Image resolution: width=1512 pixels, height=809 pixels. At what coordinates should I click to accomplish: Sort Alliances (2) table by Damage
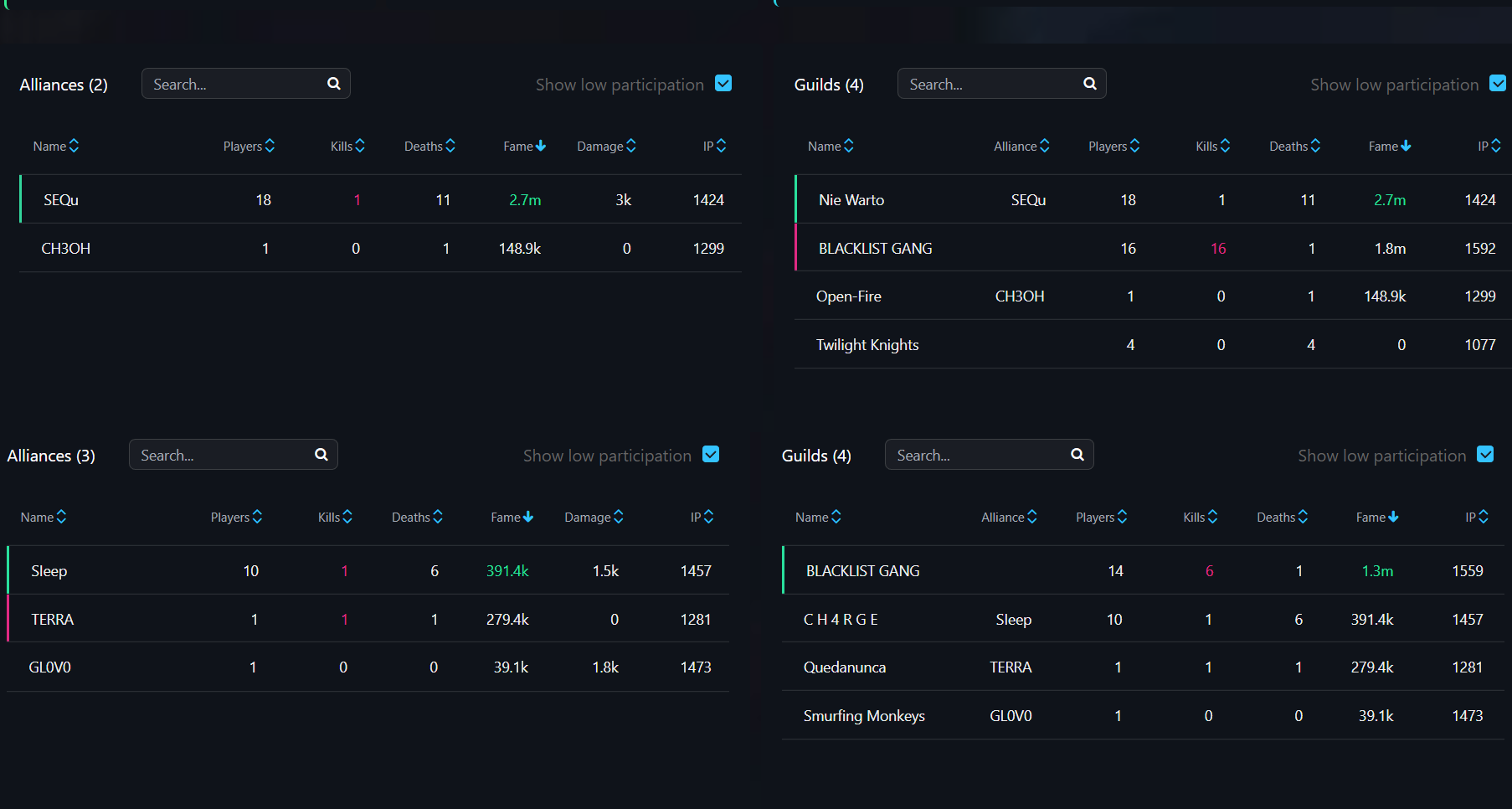606,147
